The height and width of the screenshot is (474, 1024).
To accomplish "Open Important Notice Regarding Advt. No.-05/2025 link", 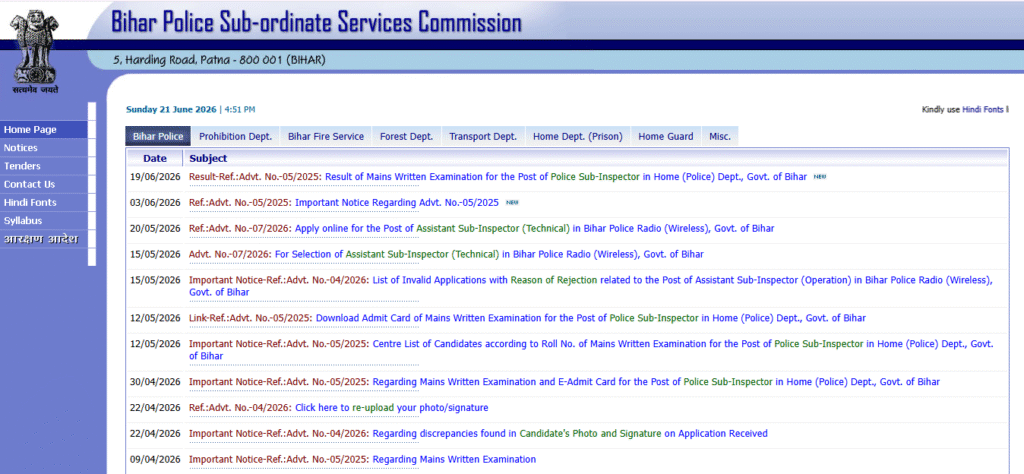I will [x=397, y=202].
